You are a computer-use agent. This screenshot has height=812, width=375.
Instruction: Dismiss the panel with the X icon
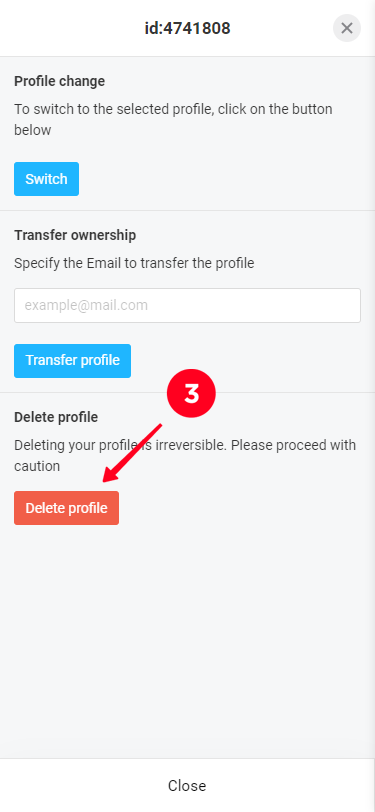point(347,28)
